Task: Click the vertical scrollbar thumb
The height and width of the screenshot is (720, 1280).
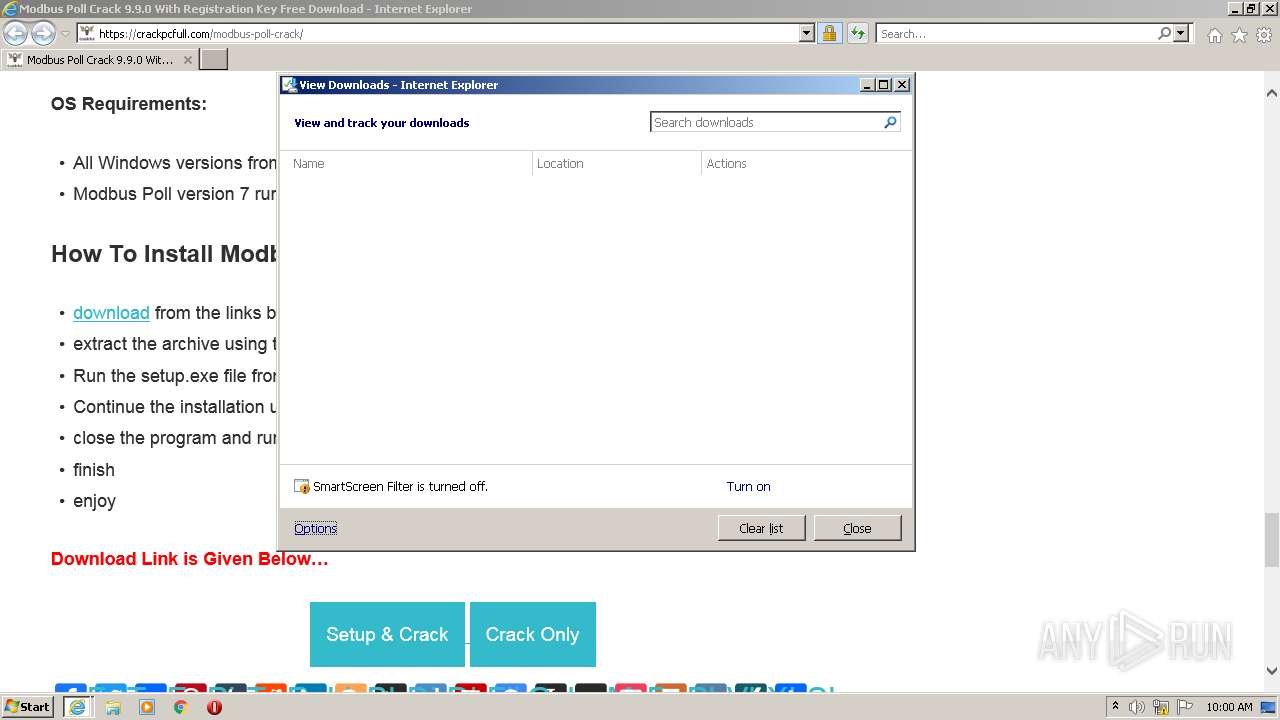Action: point(1271,539)
